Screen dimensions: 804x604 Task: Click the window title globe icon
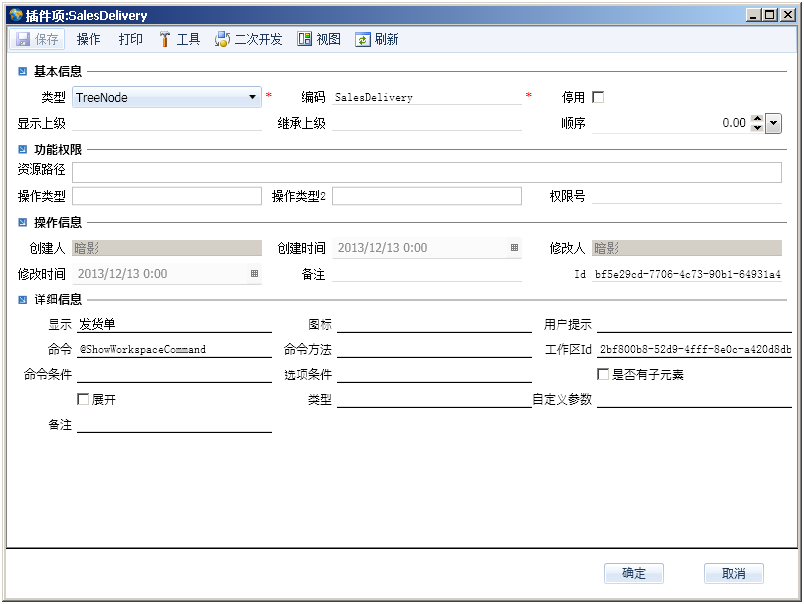click(x=16, y=15)
